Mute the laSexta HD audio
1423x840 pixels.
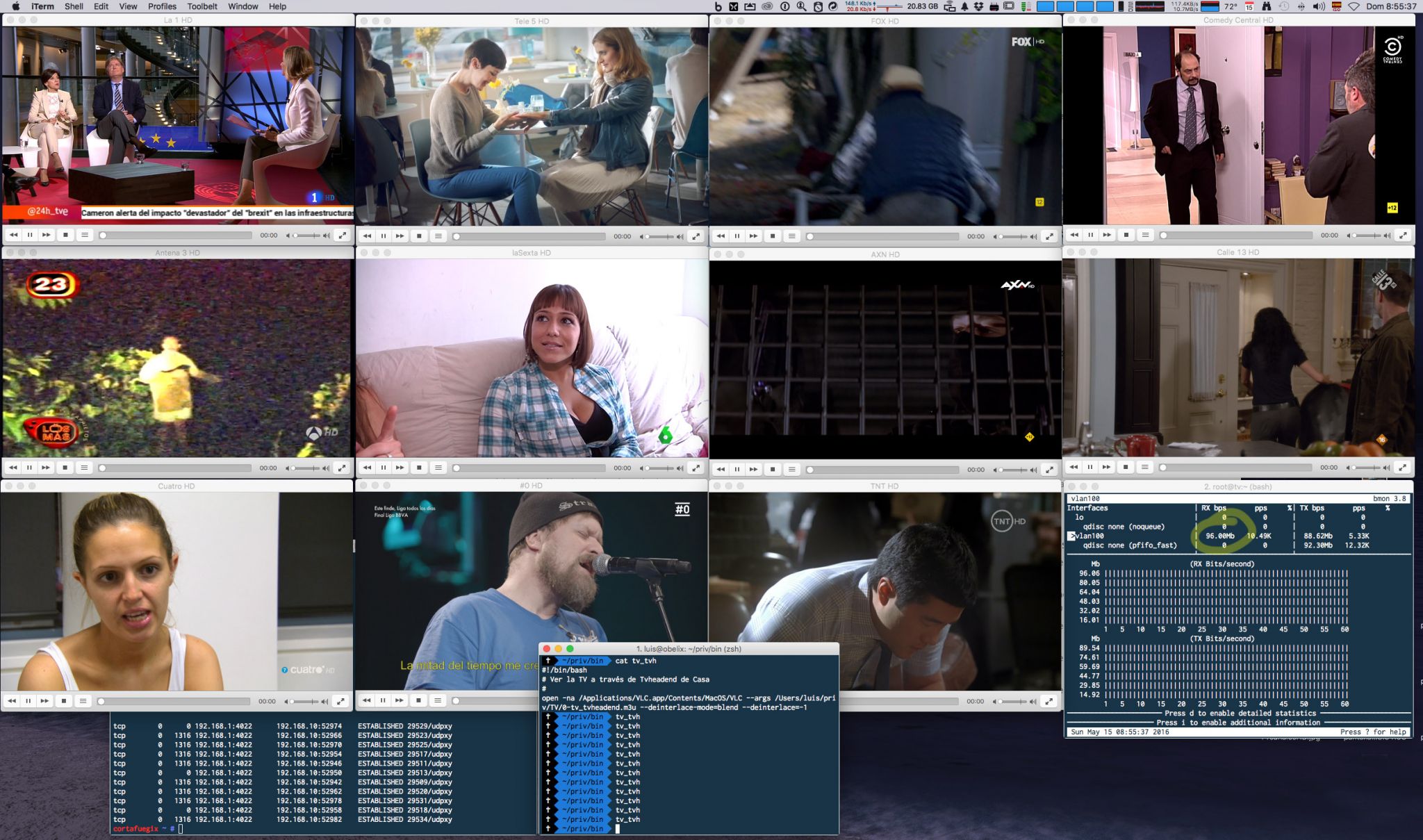(641, 468)
